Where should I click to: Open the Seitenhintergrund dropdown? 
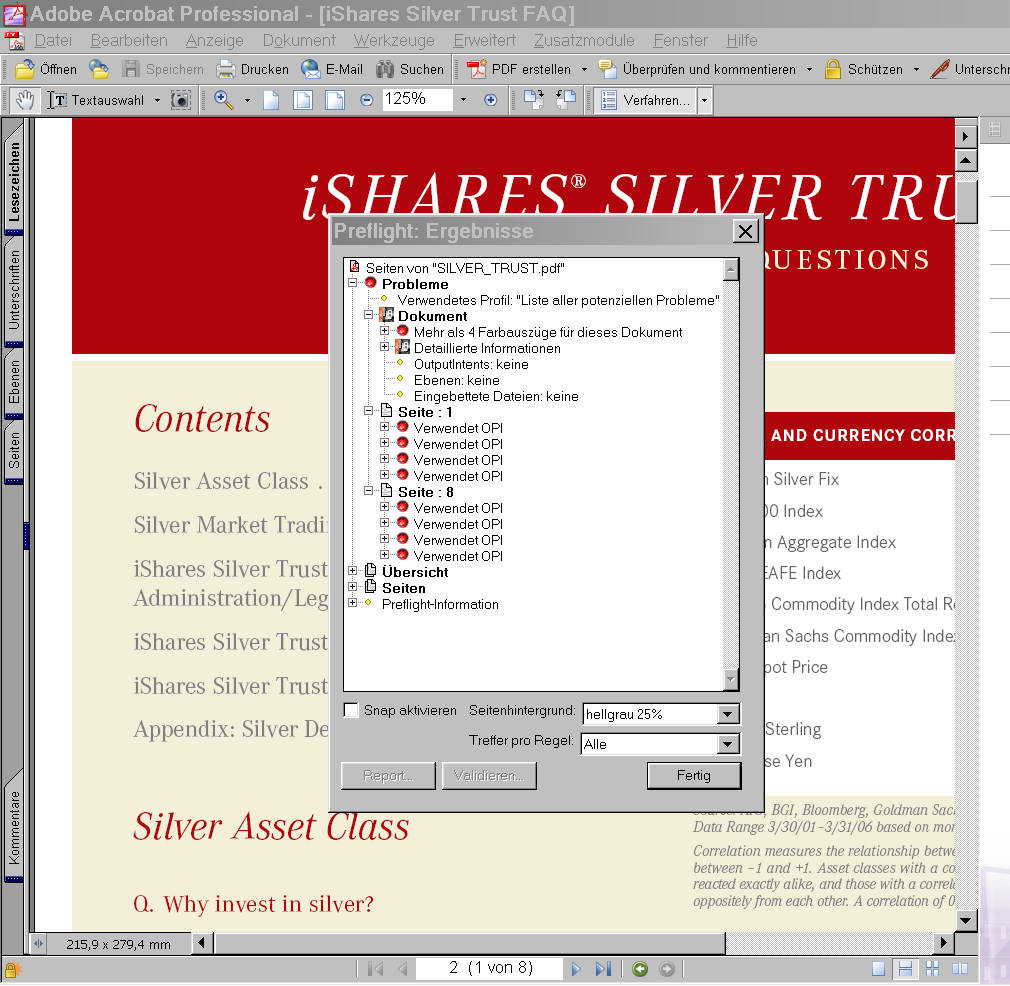(727, 714)
